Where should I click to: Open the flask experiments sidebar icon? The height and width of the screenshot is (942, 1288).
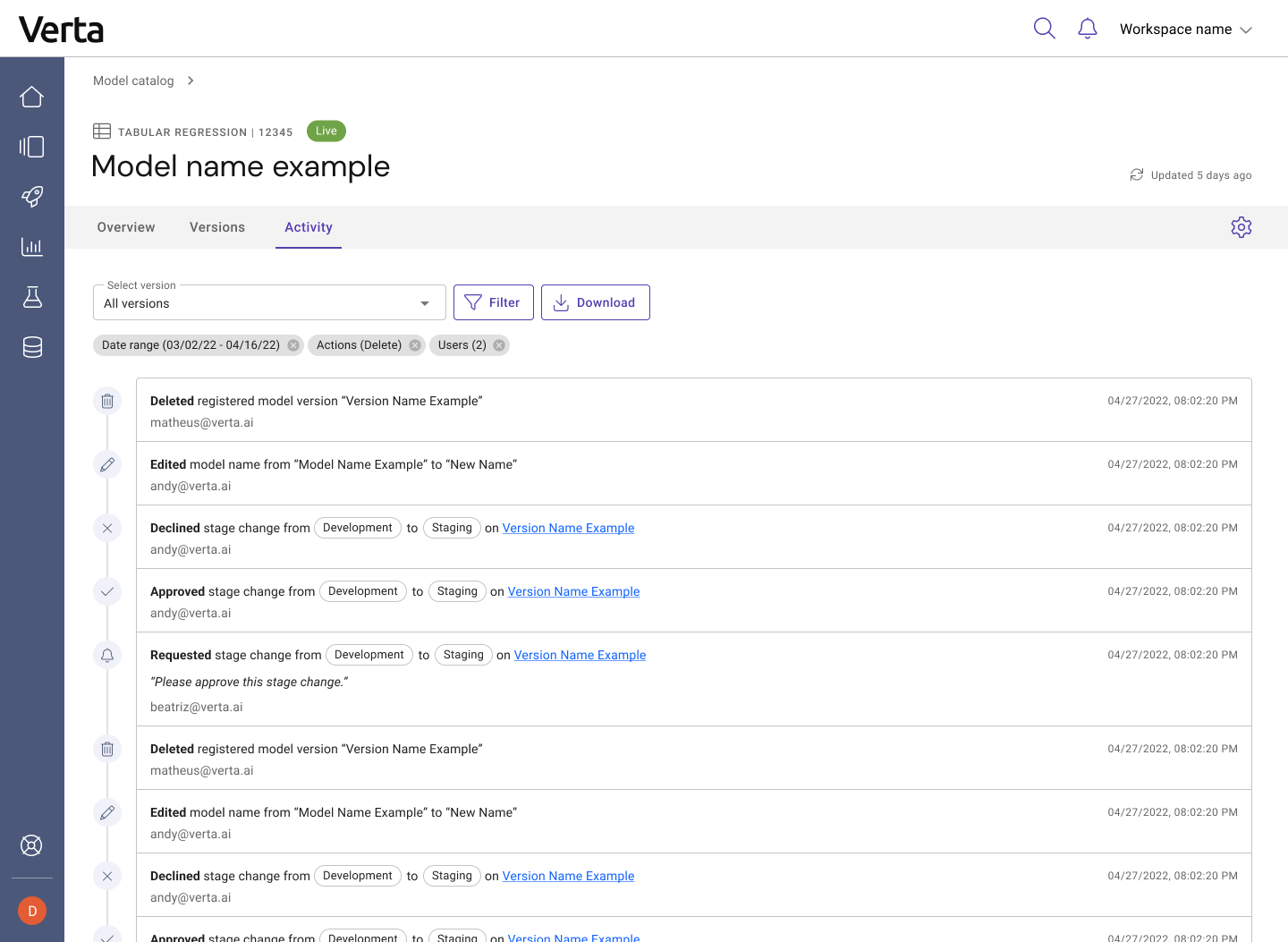click(x=32, y=297)
